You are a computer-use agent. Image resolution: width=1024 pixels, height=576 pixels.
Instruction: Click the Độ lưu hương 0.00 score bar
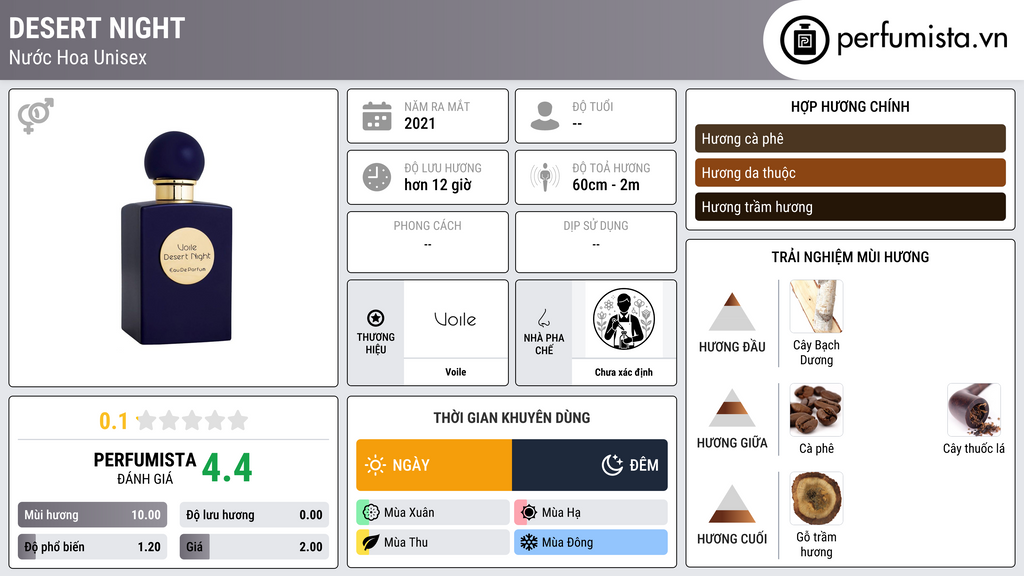click(x=254, y=515)
